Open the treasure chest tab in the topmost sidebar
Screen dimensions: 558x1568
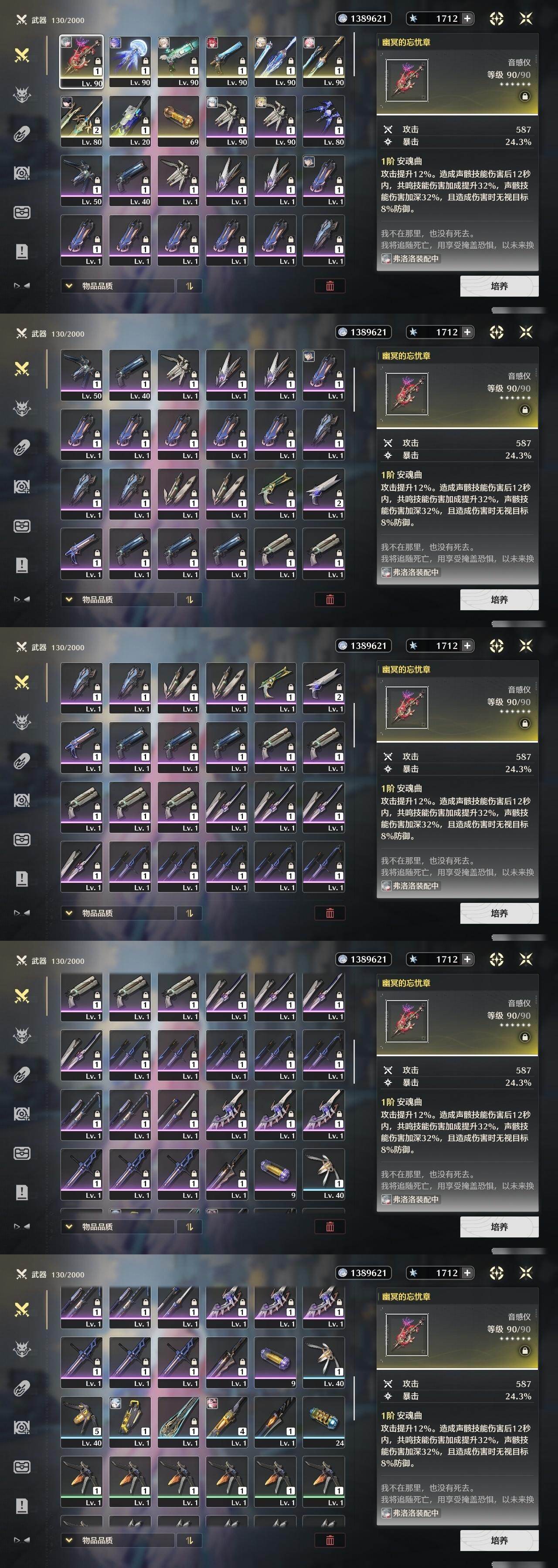click(22, 213)
